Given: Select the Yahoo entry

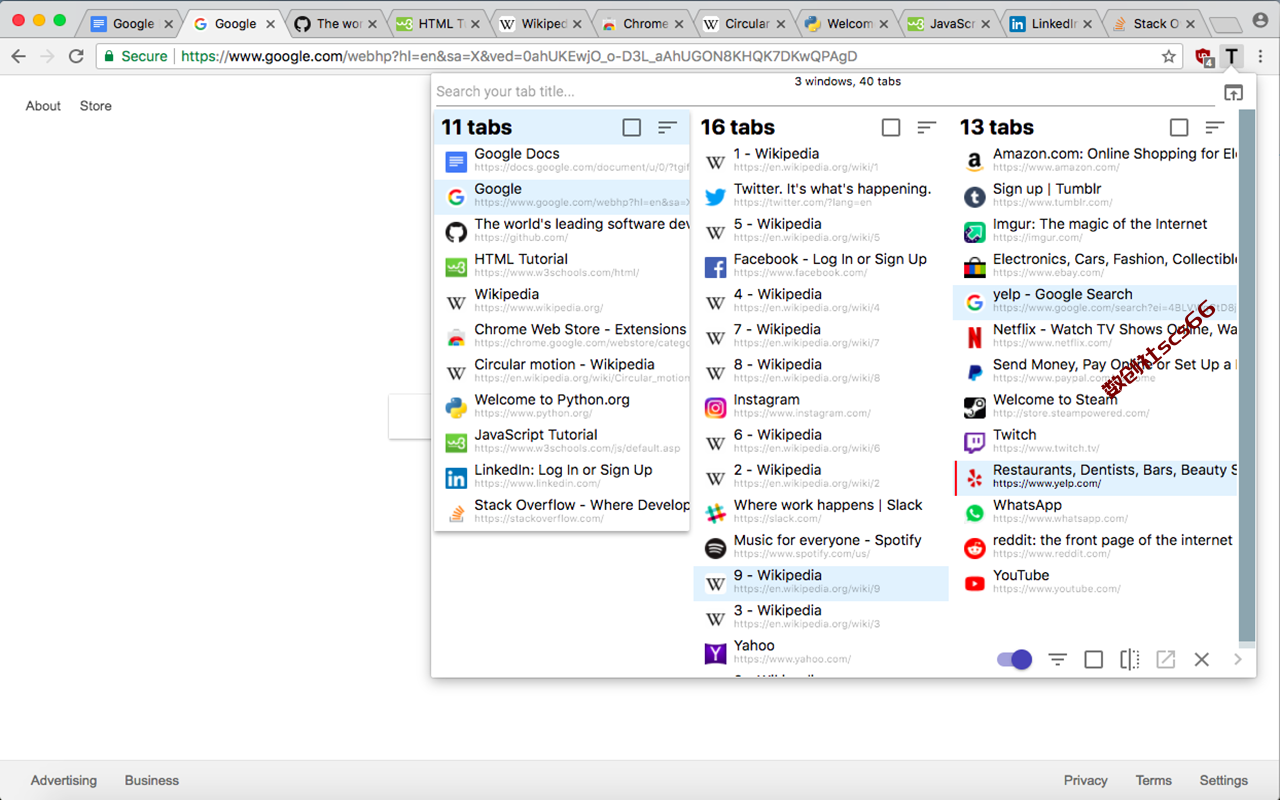Looking at the screenshot, I should (821, 653).
